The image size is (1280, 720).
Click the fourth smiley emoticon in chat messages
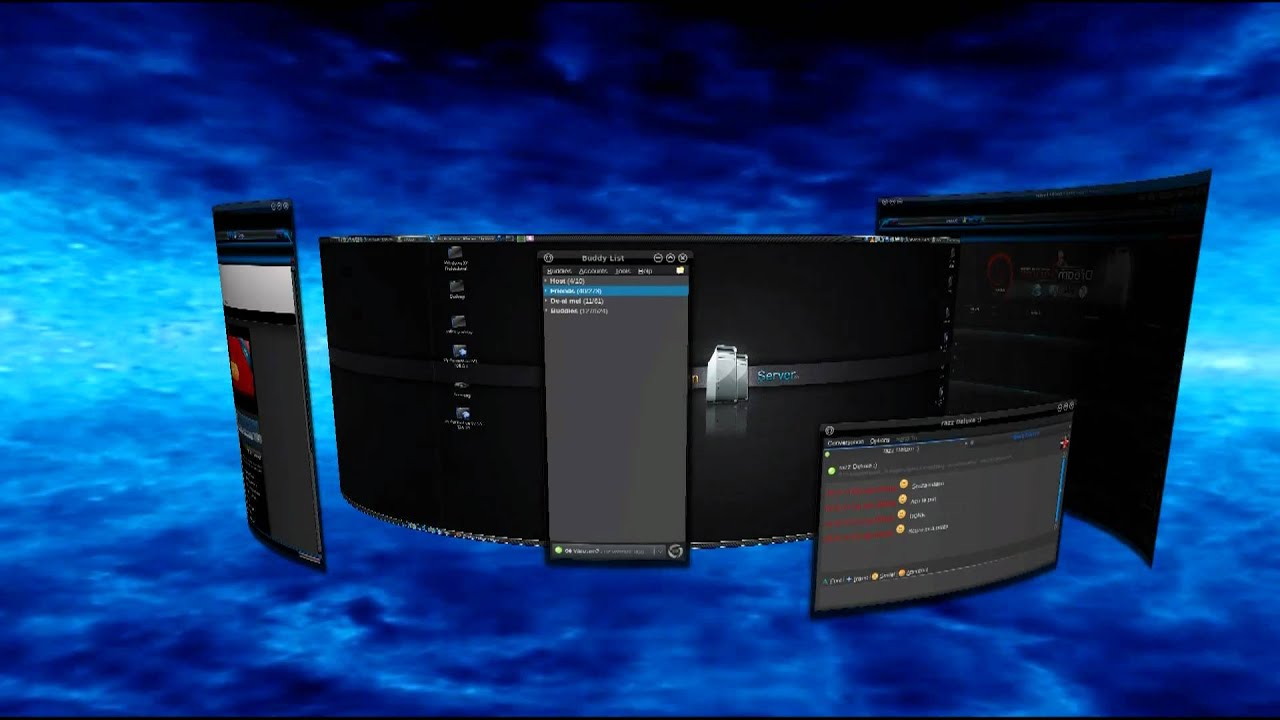tap(900, 529)
